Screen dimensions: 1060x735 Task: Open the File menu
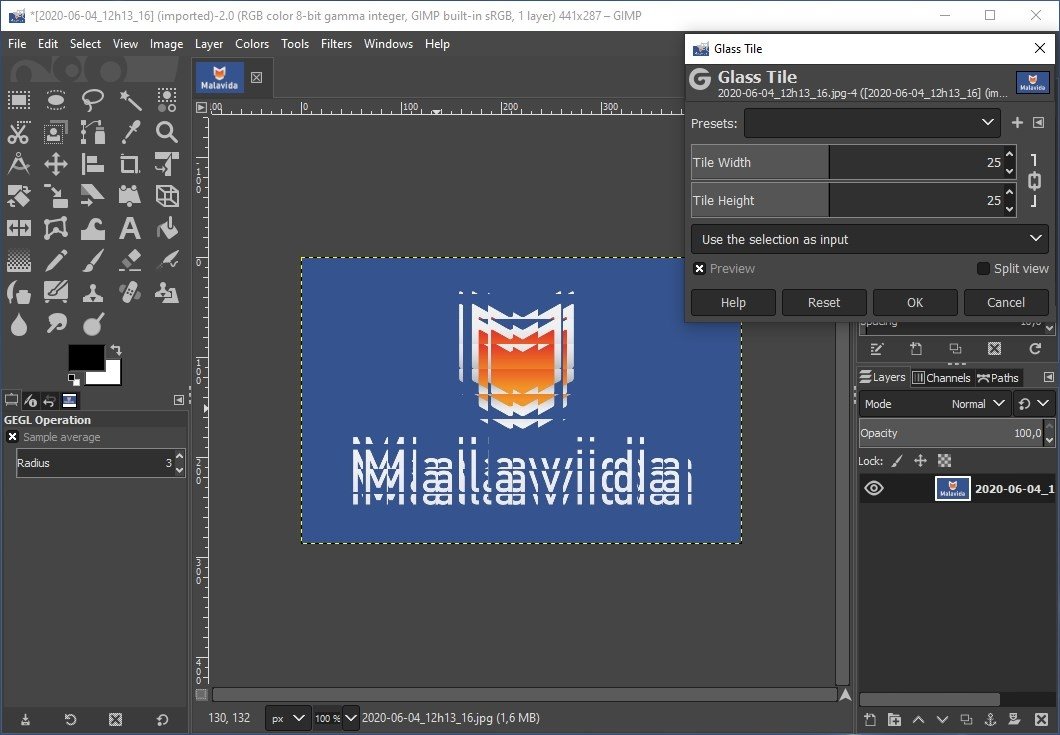coord(17,44)
